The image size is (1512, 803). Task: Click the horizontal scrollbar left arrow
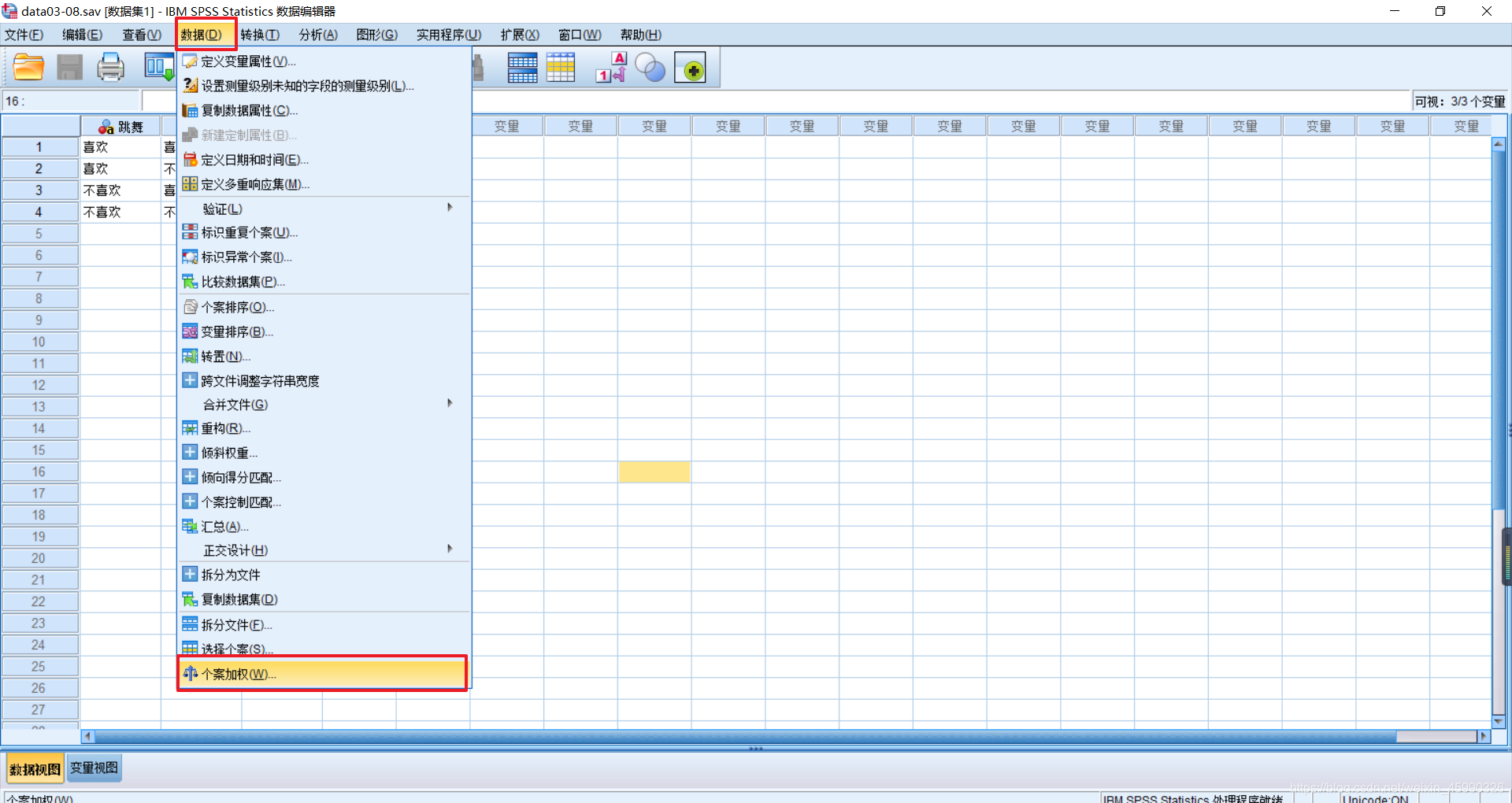point(88,736)
